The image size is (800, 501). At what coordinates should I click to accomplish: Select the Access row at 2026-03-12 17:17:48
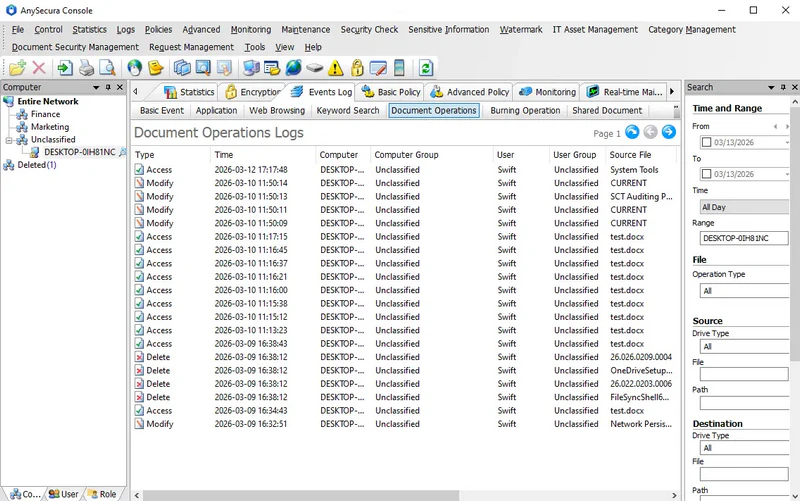[405, 170]
